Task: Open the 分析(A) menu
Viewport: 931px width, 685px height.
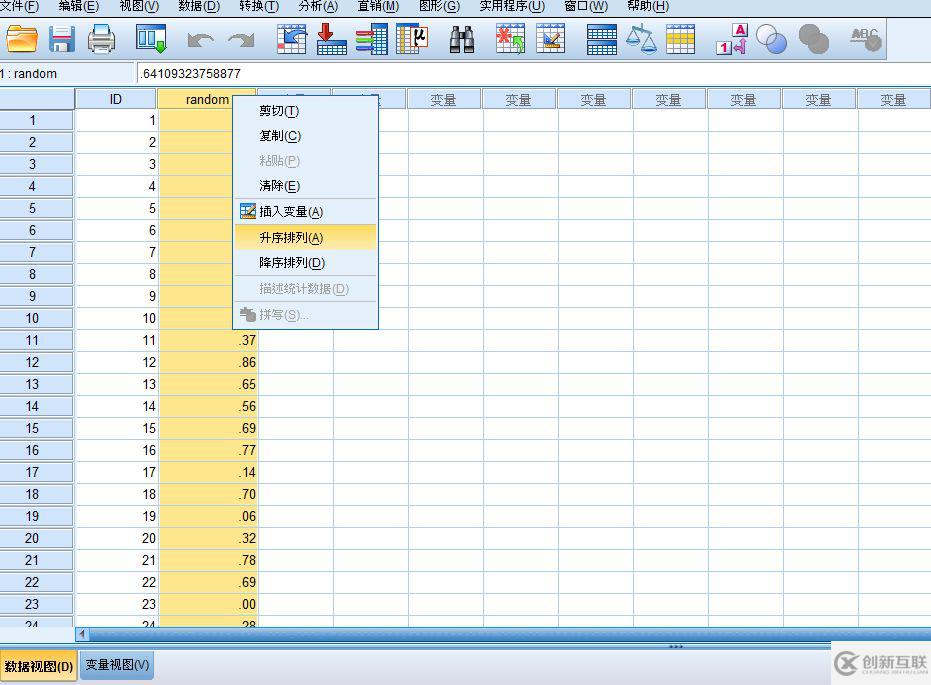Action: coord(318,7)
